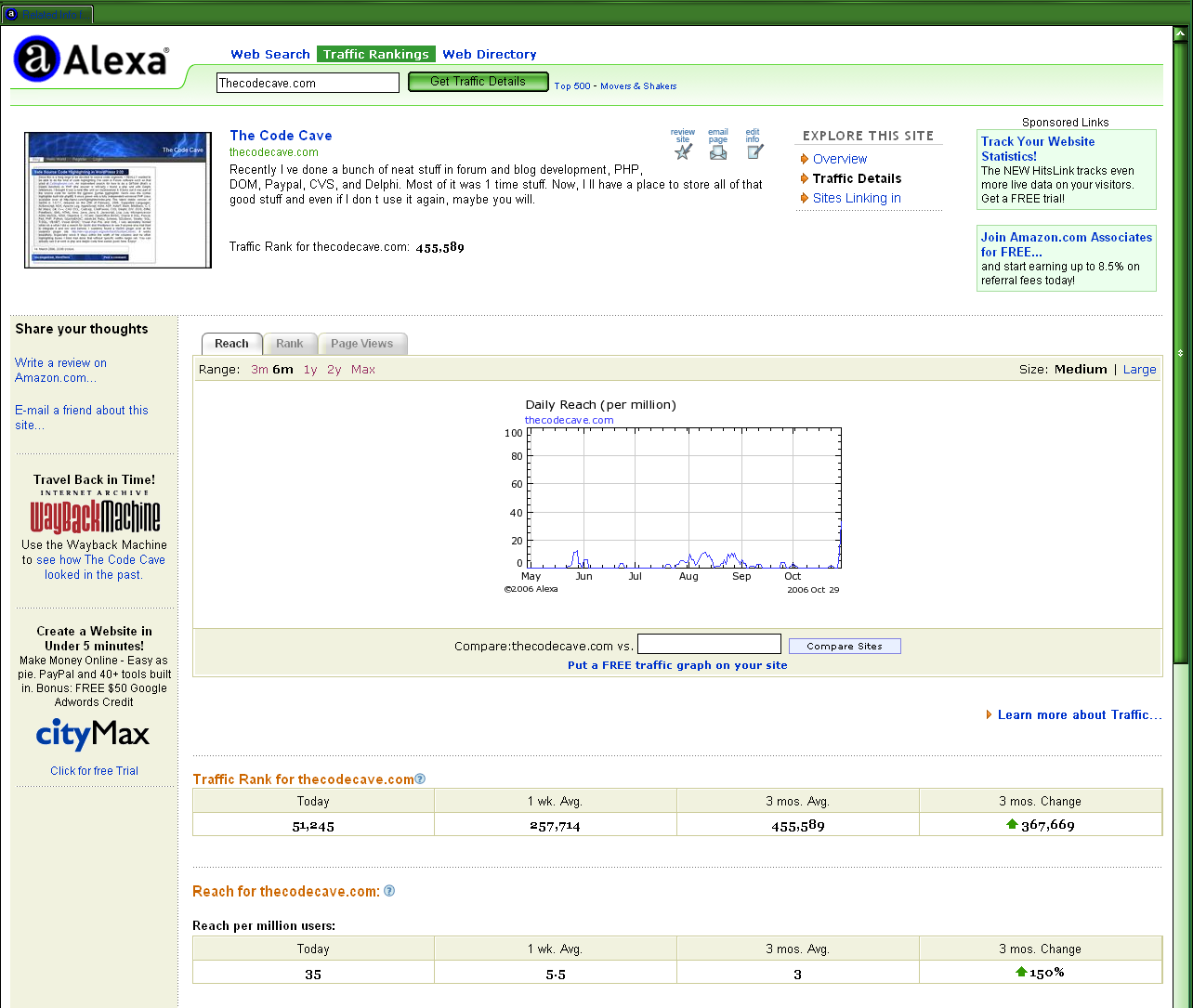Set graph range to 2y
Viewport: 1193px width, 1008px height.
[334, 370]
